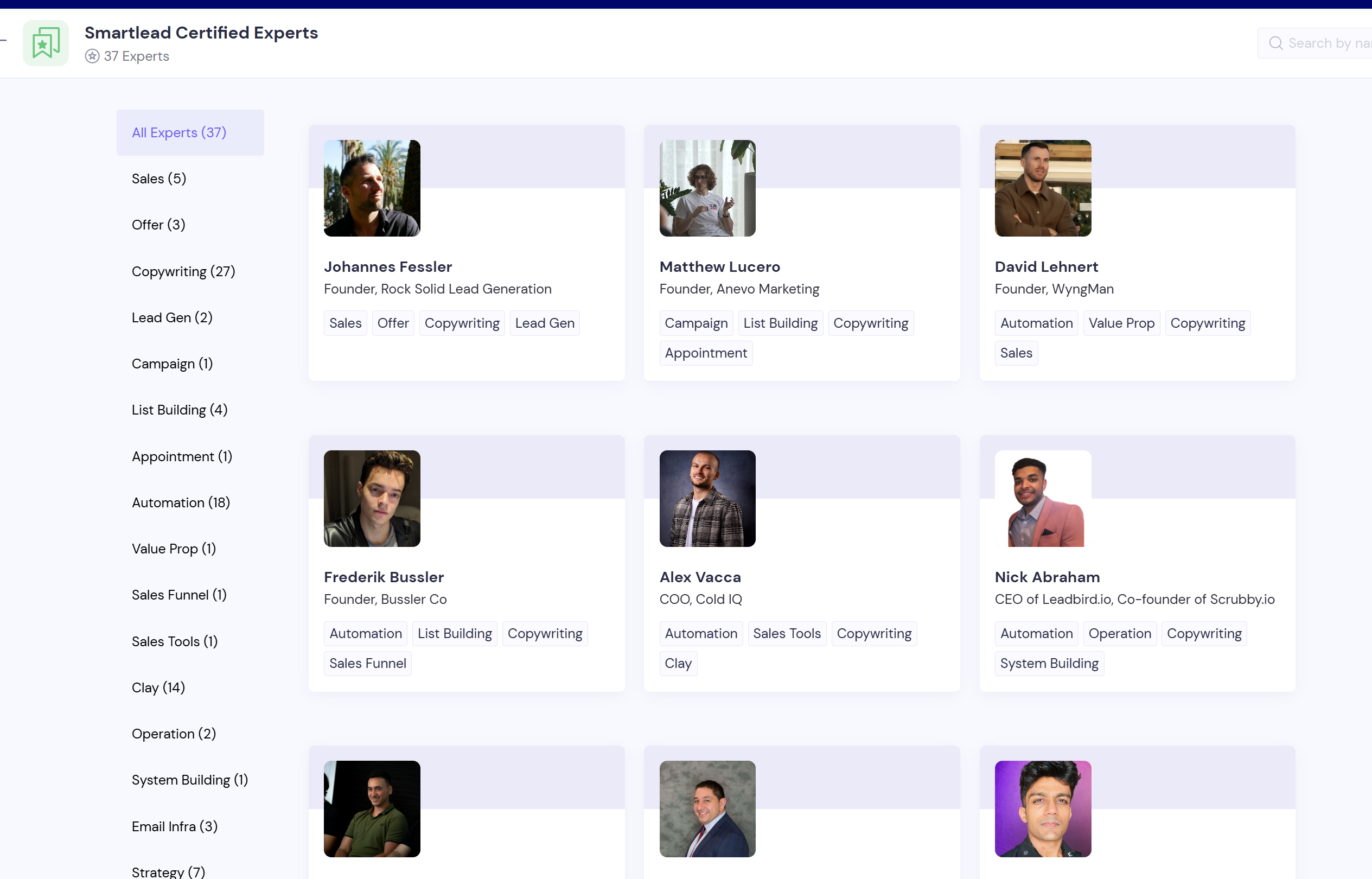Open Johannes Fessler's profile photo
The image size is (1372, 879).
pos(372,188)
